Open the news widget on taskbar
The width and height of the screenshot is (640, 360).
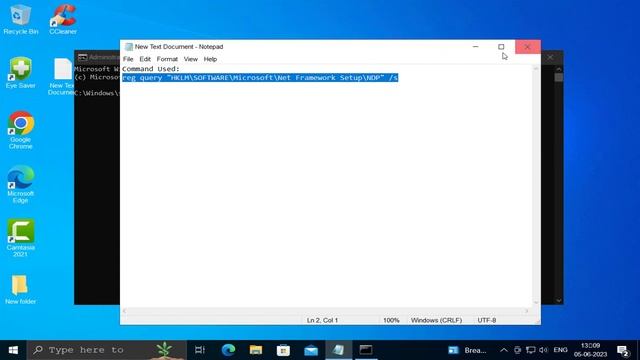468,350
